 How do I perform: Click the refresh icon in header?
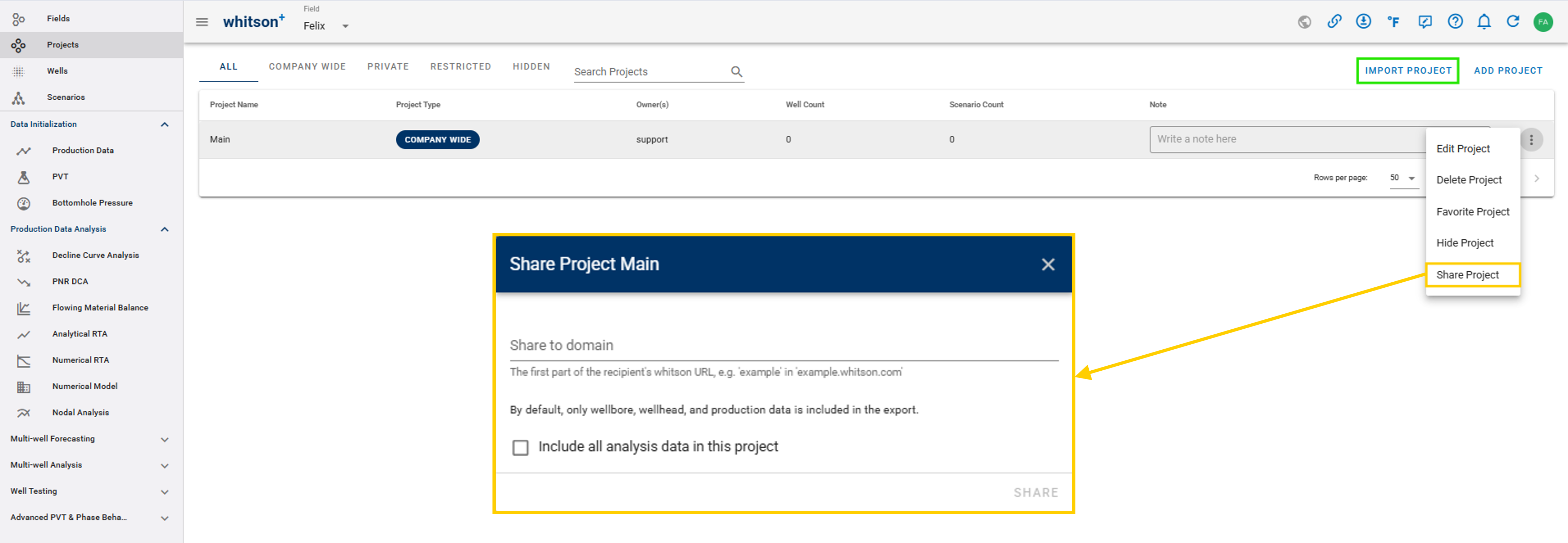click(1513, 22)
